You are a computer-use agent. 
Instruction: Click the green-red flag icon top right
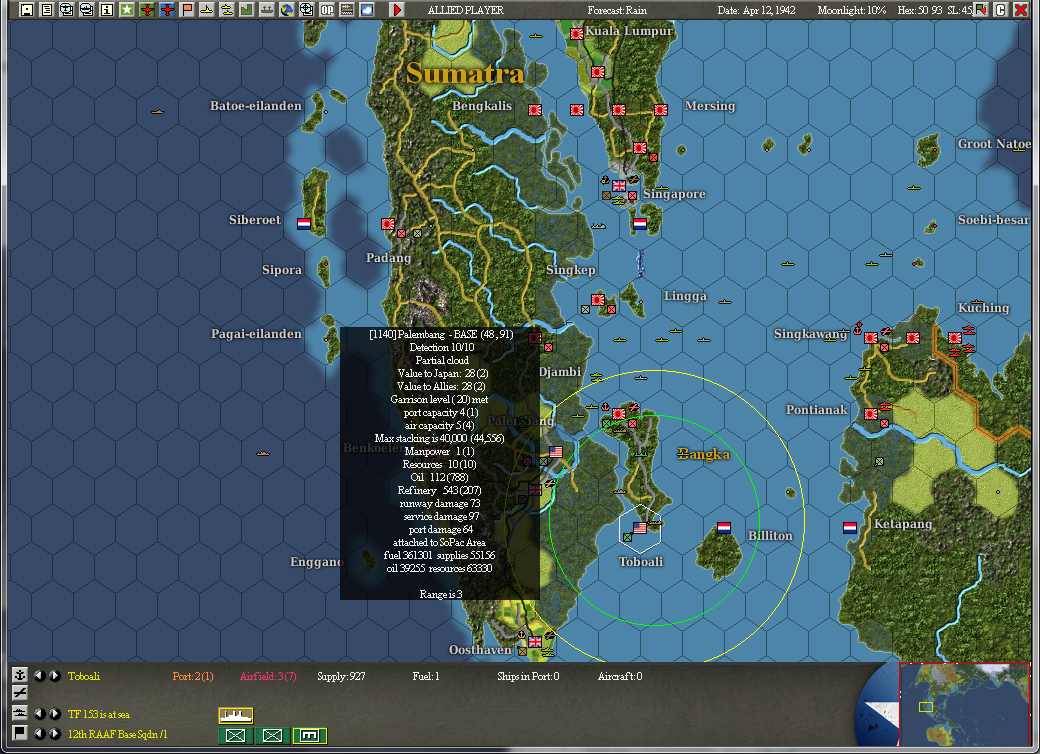[x=981, y=9]
